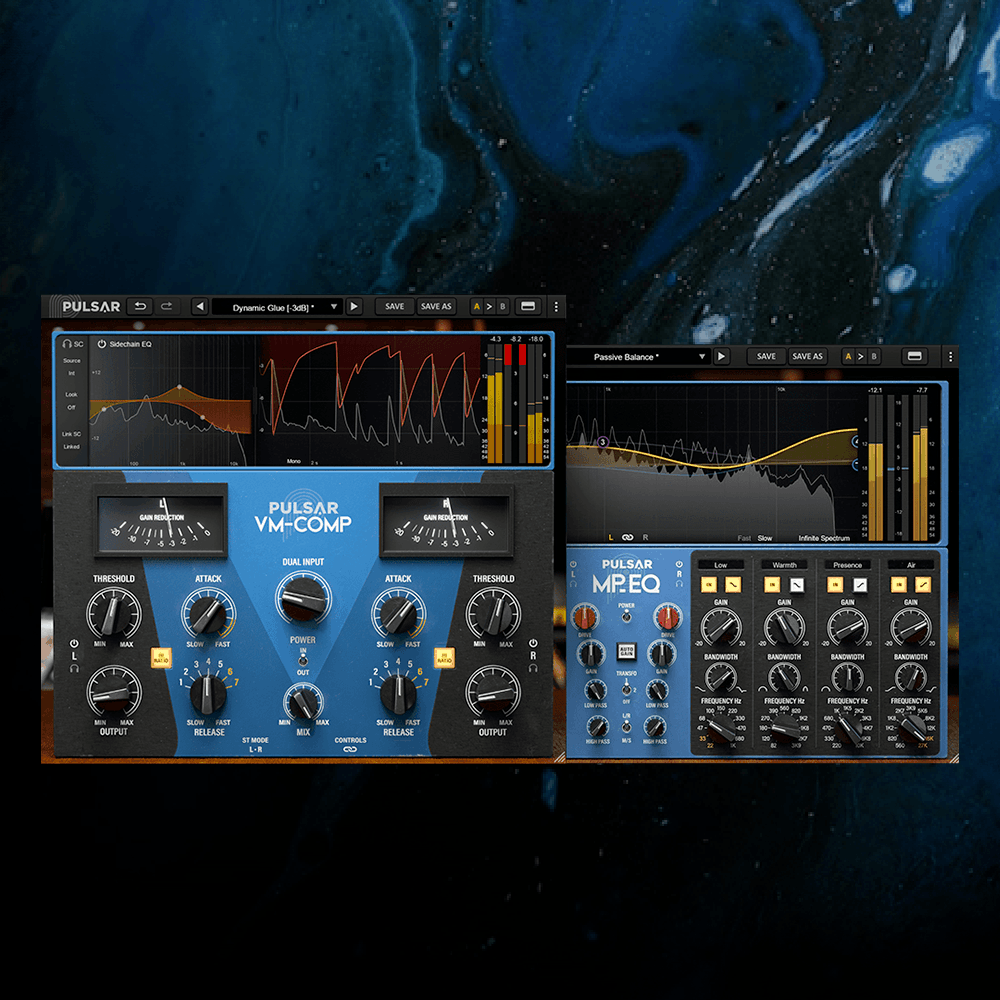Image resolution: width=1000 pixels, height=1000 pixels.
Task: Change the ST MODE L-R setting
Action: tap(255, 745)
